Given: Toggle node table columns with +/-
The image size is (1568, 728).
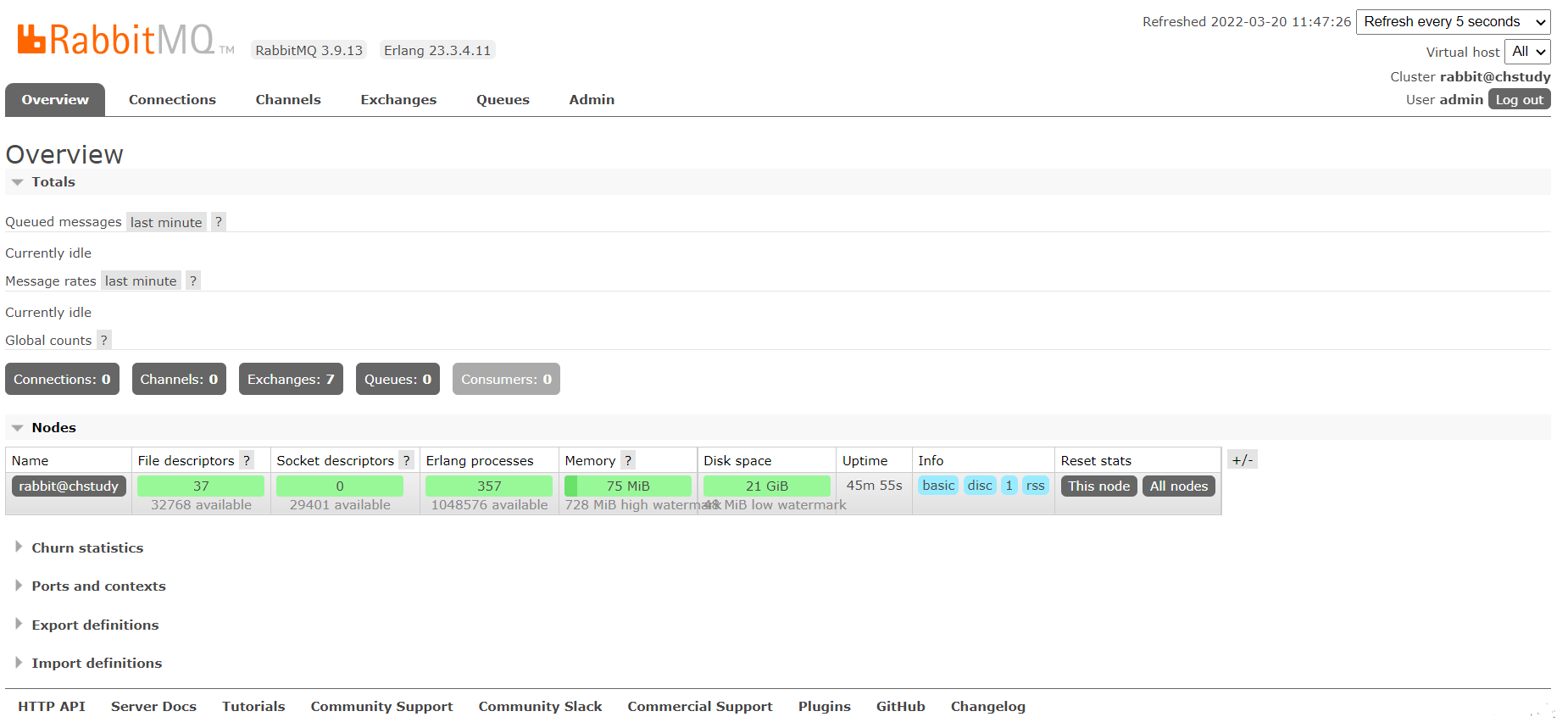Looking at the screenshot, I should [1243, 459].
